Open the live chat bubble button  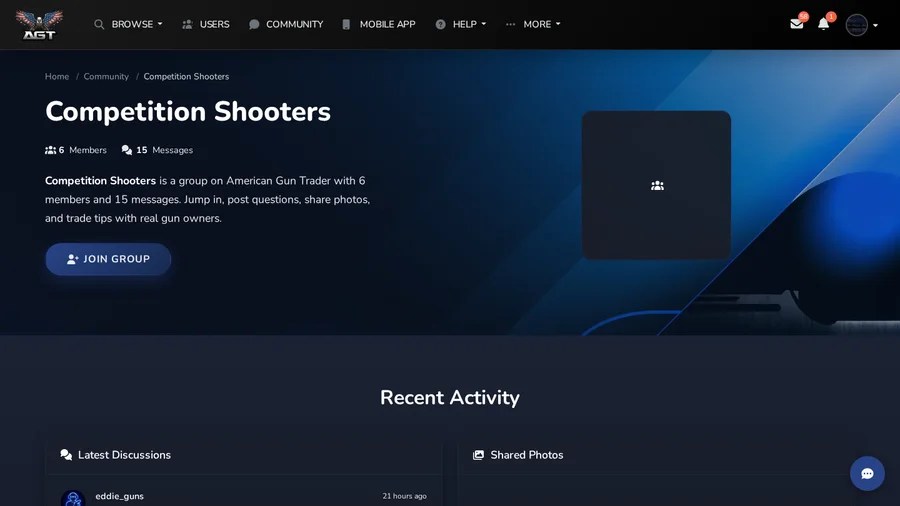(867, 473)
